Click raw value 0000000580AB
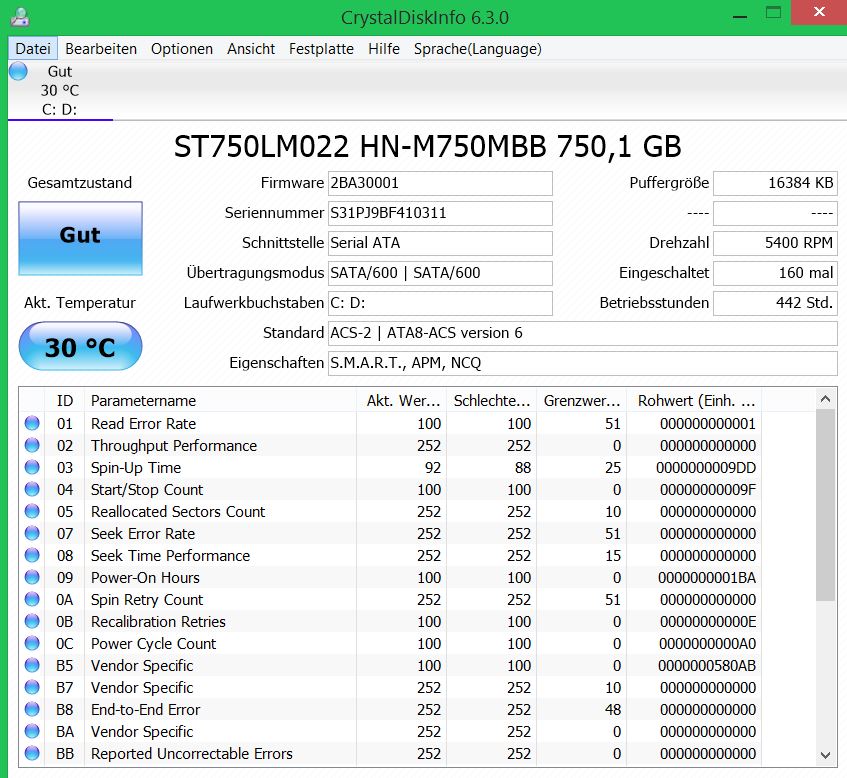This screenshot has width=847, height=778. coord(707,666)
